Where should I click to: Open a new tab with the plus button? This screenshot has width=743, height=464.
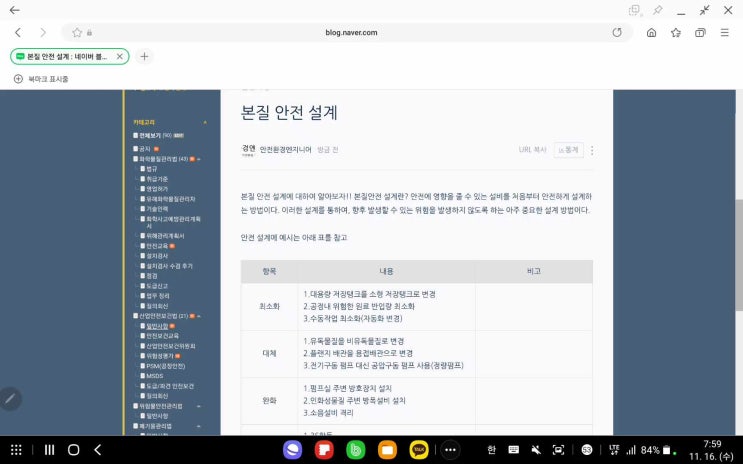pyautogui.click(x=145, y=56)
